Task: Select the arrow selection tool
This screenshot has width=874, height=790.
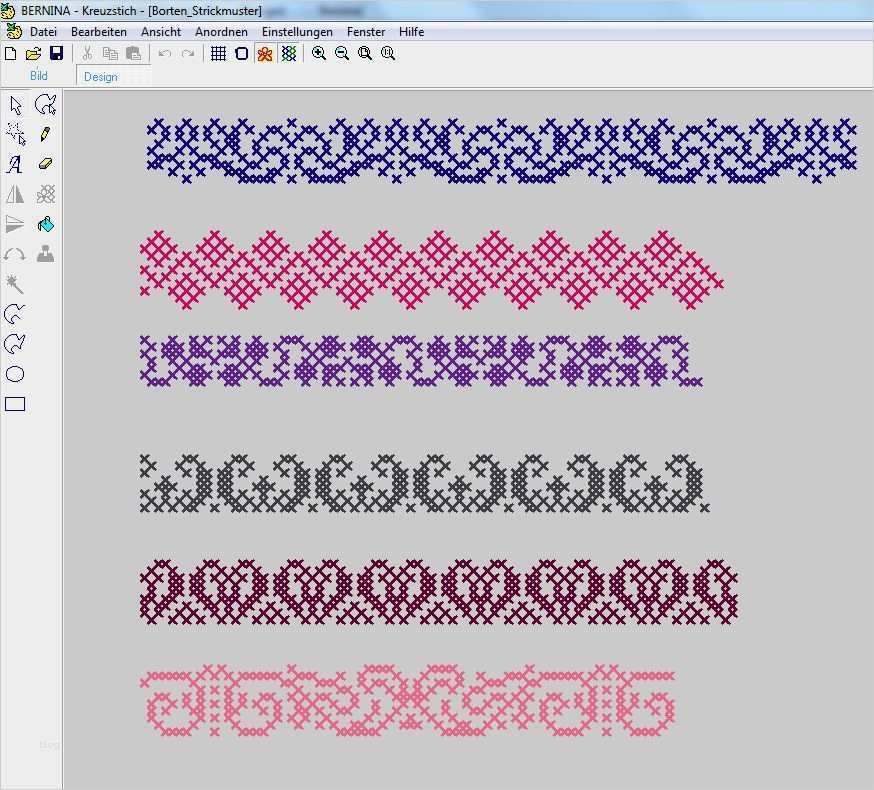Action: (14, 104)
